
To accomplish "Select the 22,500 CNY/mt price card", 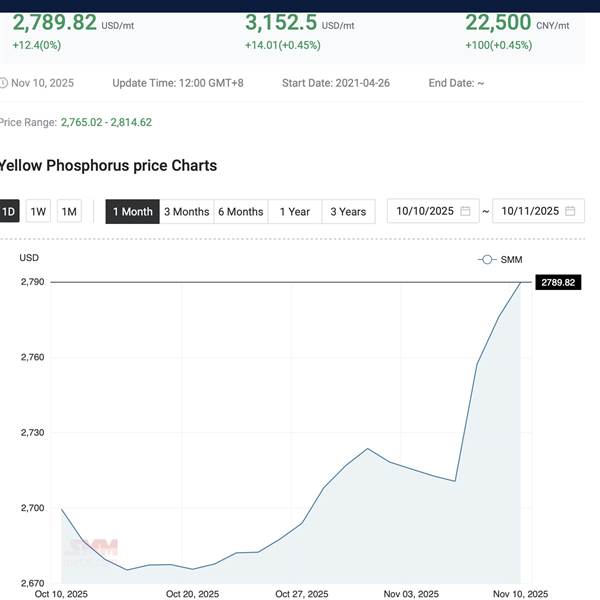I will (517, 30).
